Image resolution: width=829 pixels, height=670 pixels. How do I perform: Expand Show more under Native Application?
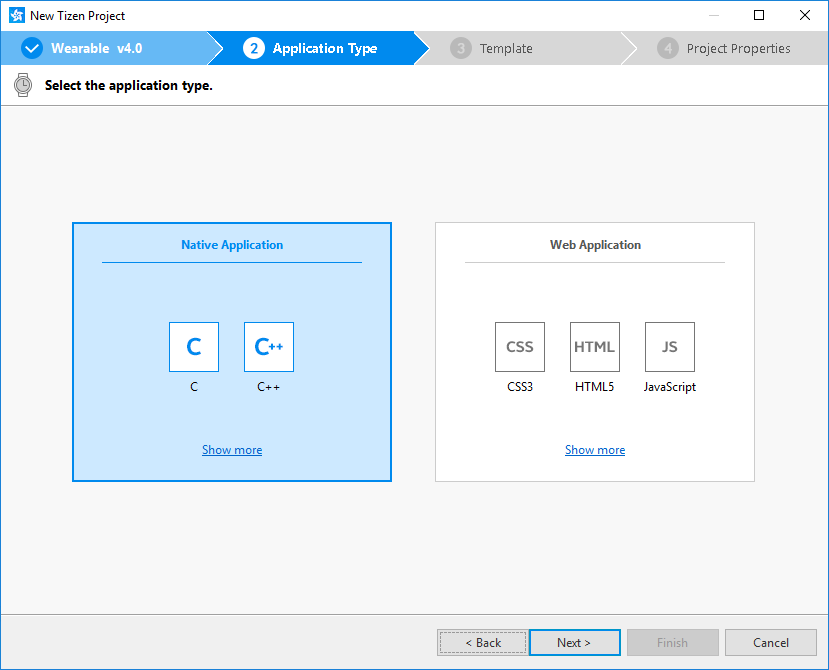tap(231, 449)
